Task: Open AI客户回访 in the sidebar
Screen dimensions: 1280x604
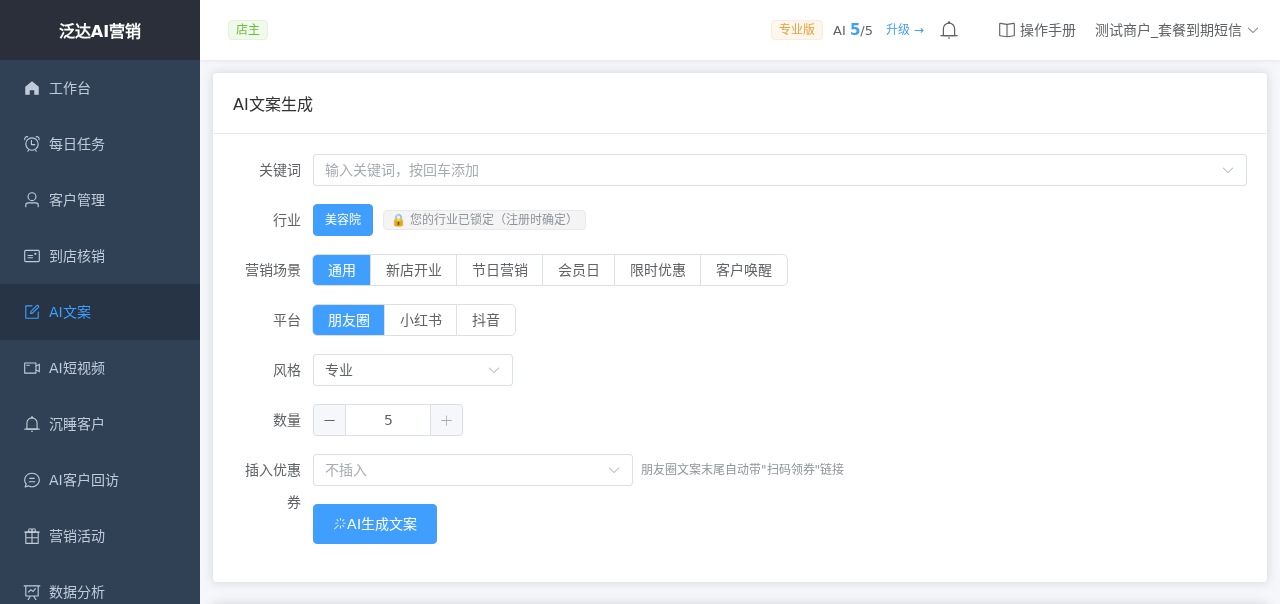Action: tap(100, 480)
